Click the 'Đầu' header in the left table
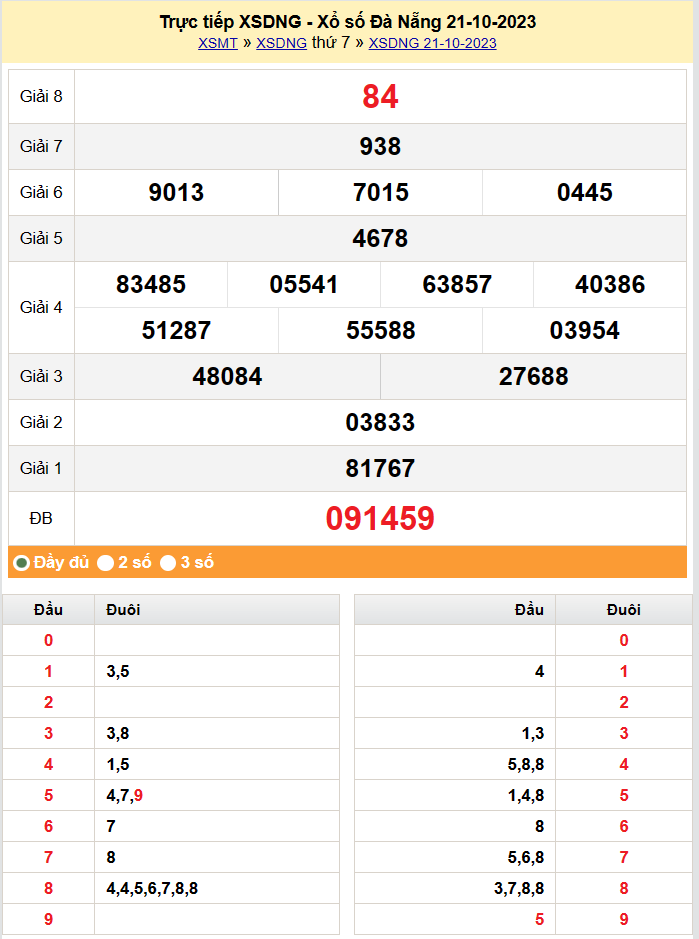699x939 pixels. tap(48, 609)
